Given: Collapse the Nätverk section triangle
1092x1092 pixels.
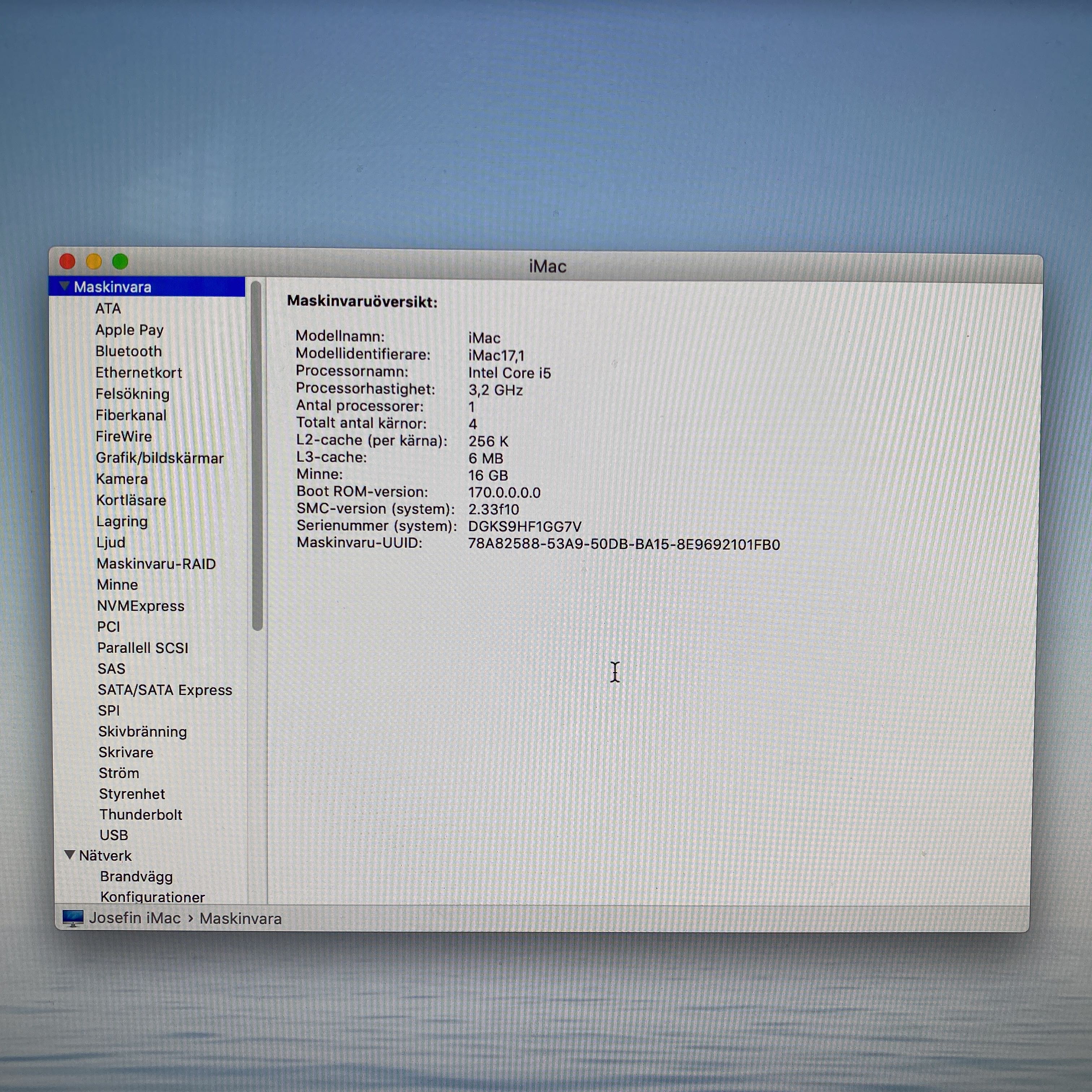Looking at the screenshot, I should click(x=70, y=855).
